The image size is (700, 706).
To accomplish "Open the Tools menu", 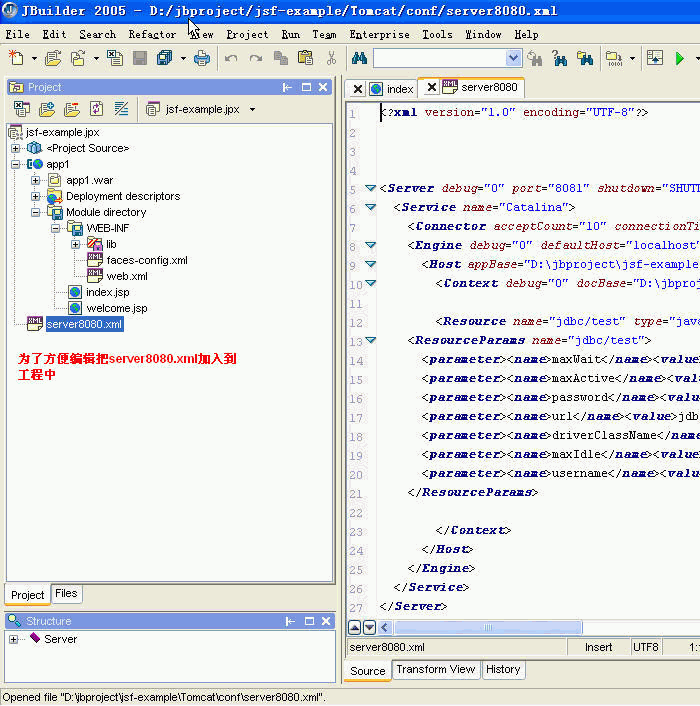I will click(x=437, y=35).
